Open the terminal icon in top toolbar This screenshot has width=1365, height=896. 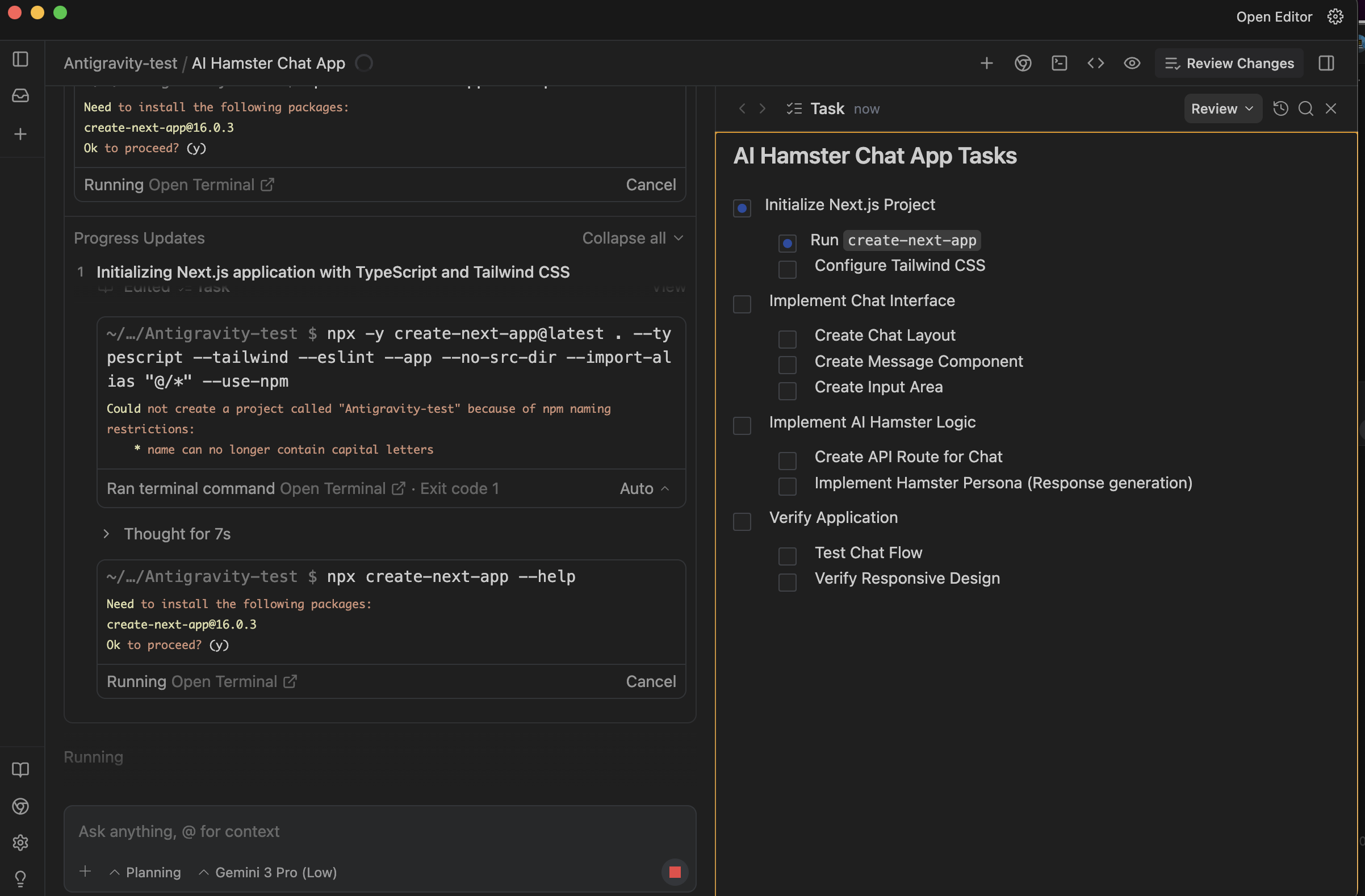[1059, 63]
